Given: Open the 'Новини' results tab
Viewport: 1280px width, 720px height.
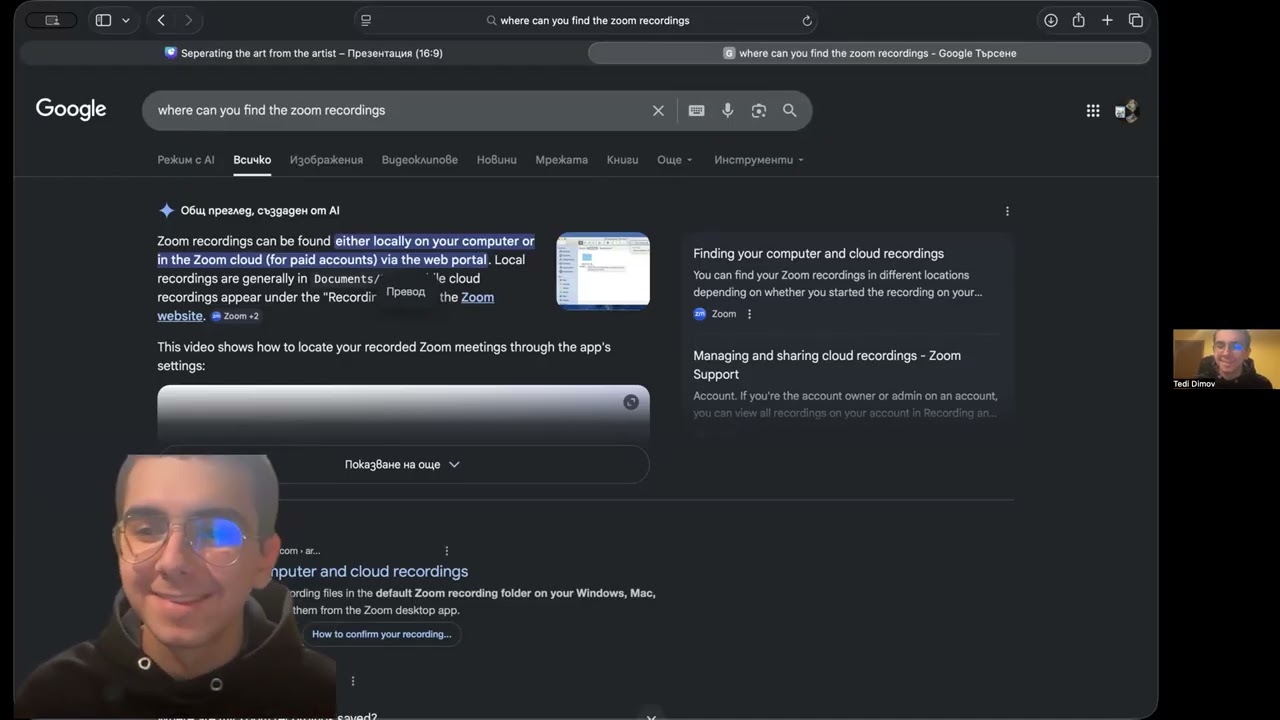Looking at the screenshot, I should click(497, 160).
